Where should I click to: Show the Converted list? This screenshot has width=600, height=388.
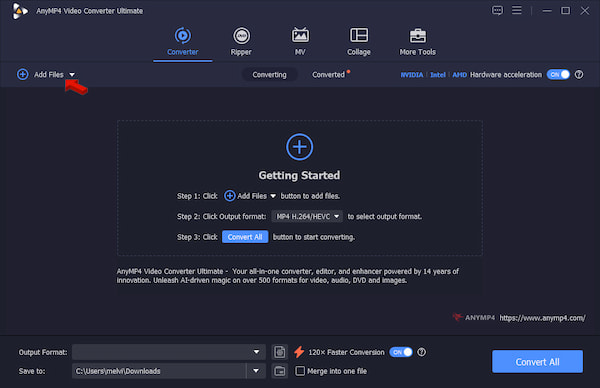[328, 75]
